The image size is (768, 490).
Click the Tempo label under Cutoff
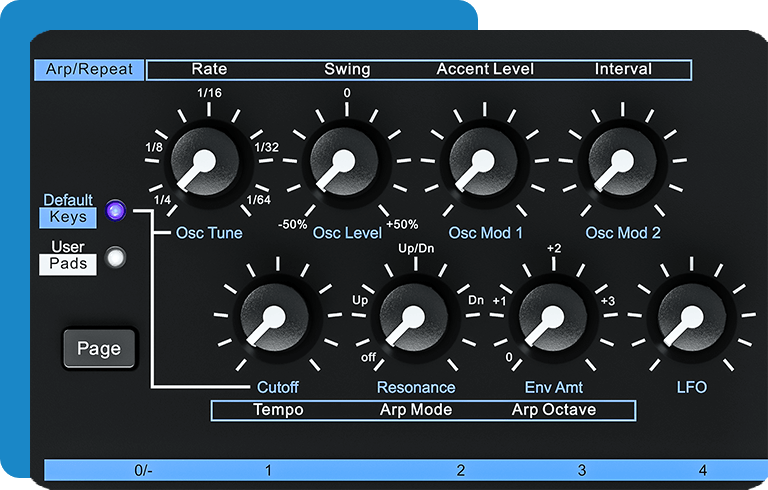coord(278,410)
